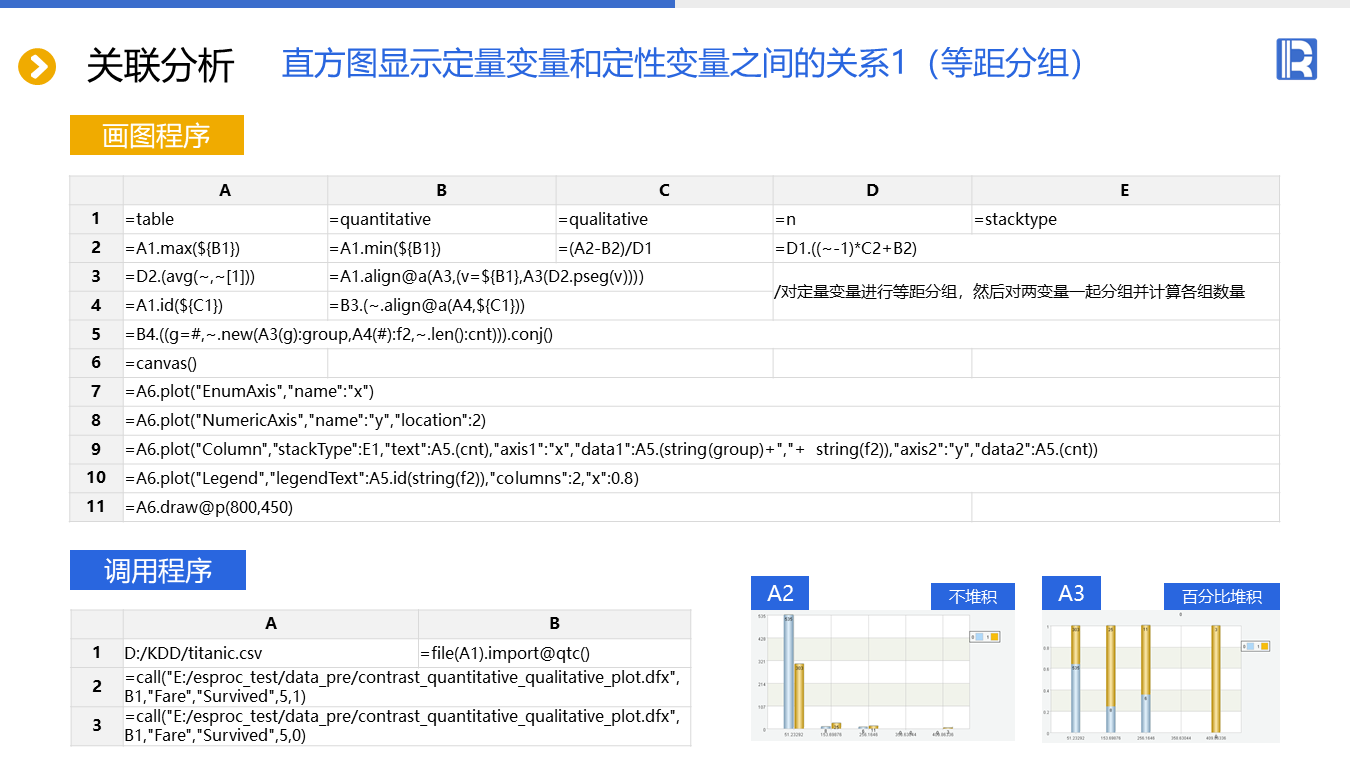The image size is (1350, 759).
Task: Click the 关联分析 heading
Action: (x=160, y=66)
